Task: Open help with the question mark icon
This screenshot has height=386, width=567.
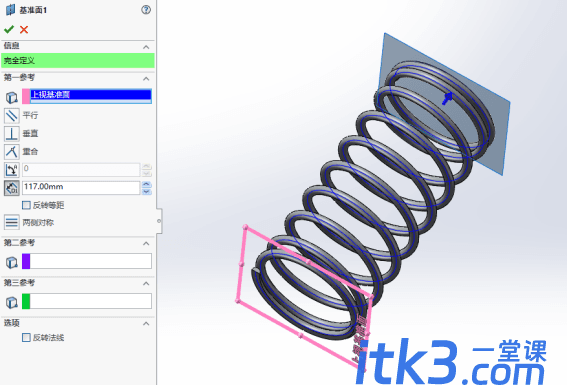Action: click(146, 10)
